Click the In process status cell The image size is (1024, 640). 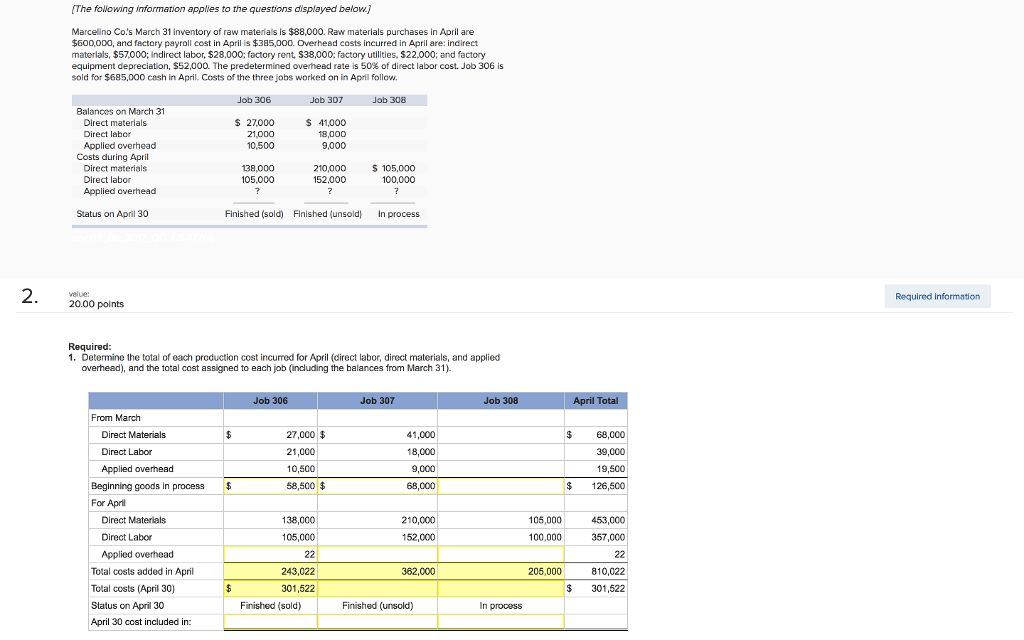(x=500, y=605)
